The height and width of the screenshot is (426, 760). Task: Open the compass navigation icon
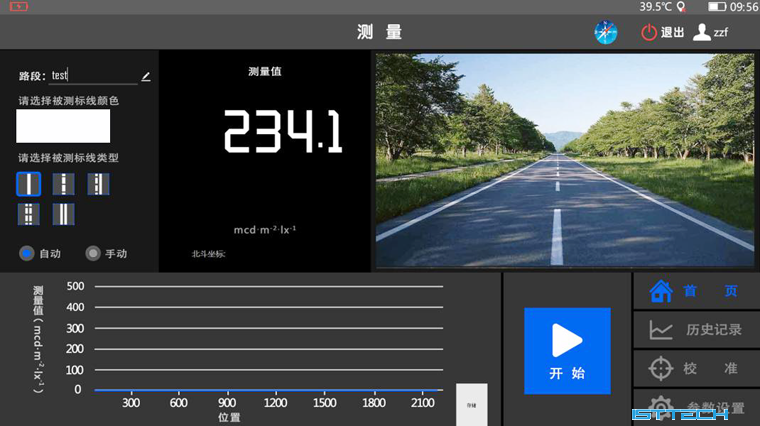[606, 32]
